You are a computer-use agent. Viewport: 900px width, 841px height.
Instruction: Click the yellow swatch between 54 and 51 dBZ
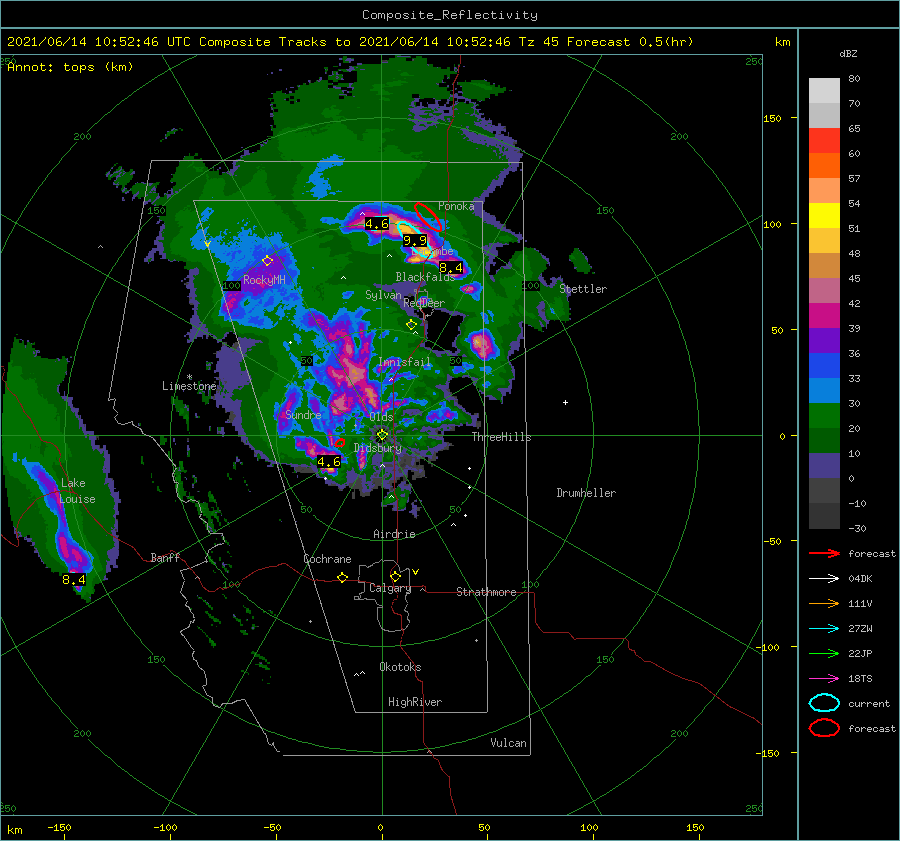[x=824, y=215]
